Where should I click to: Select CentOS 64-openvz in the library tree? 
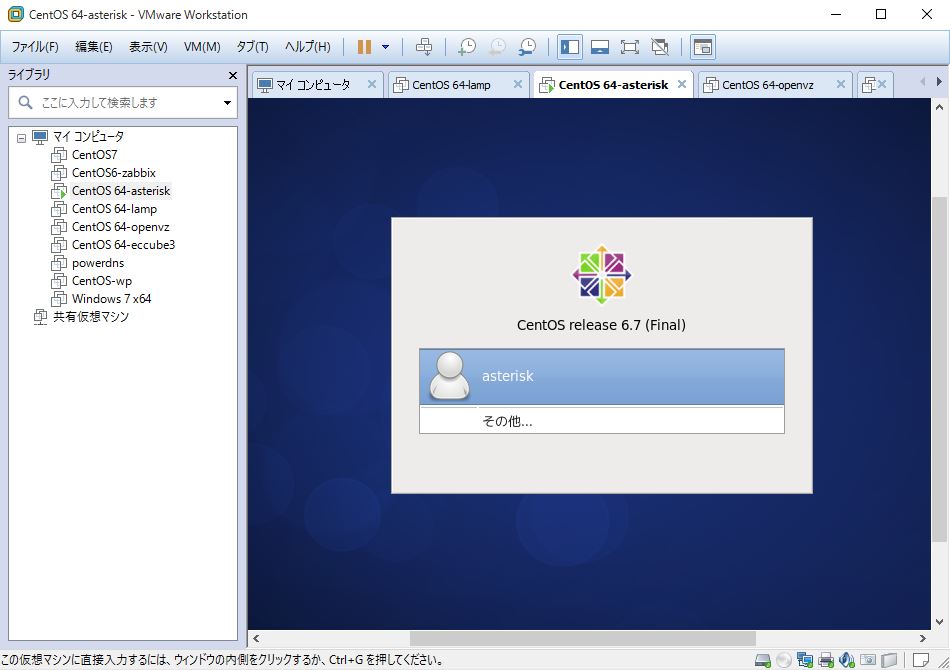tap(121, 227)
